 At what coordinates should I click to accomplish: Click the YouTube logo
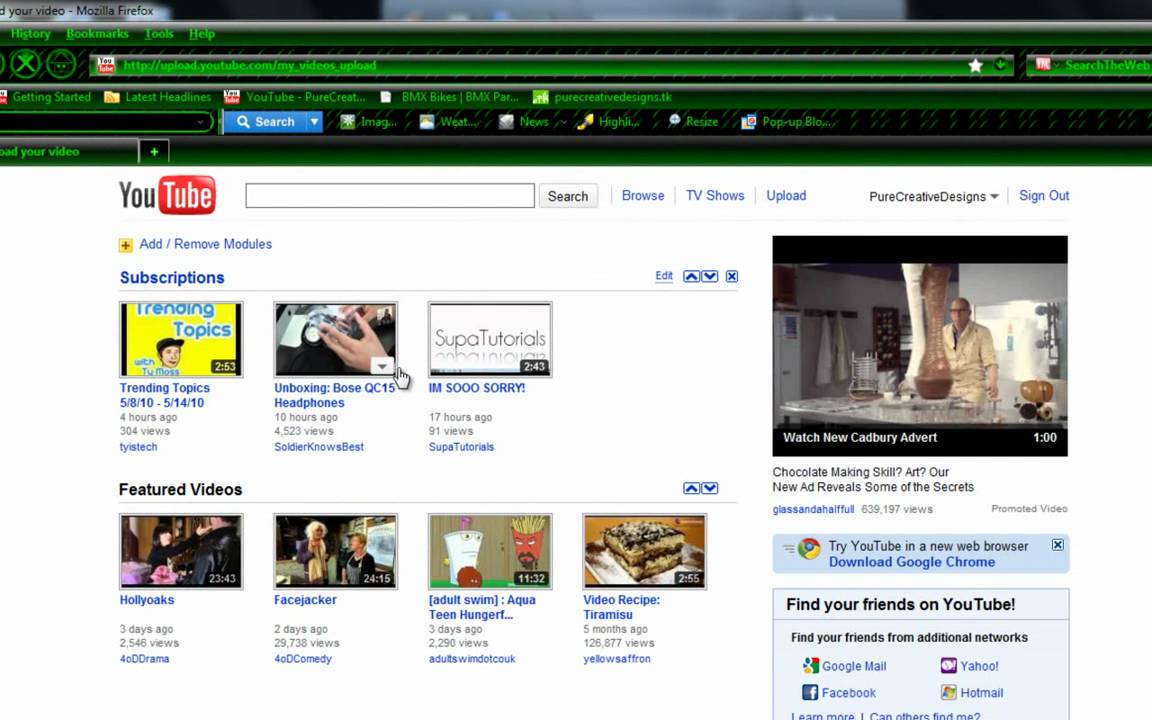point(168,195)
